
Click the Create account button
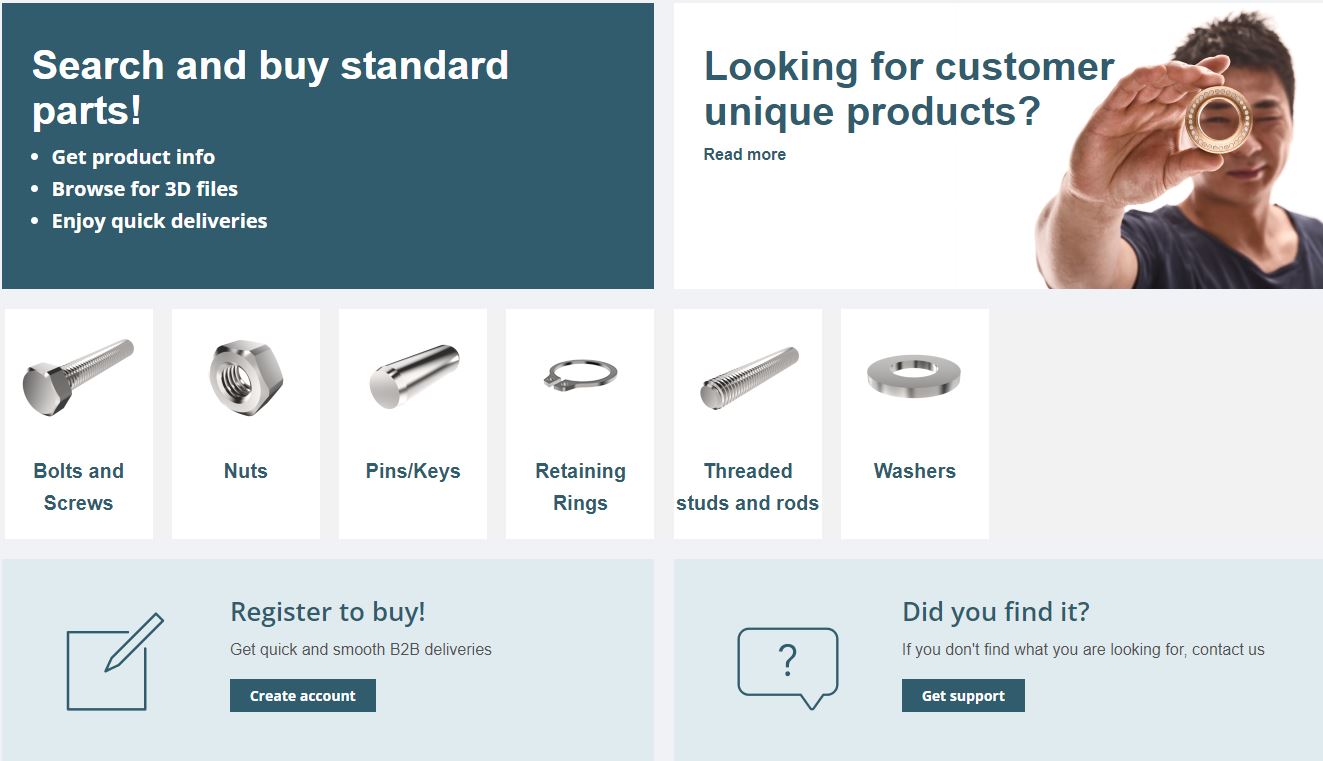[303, 696]
